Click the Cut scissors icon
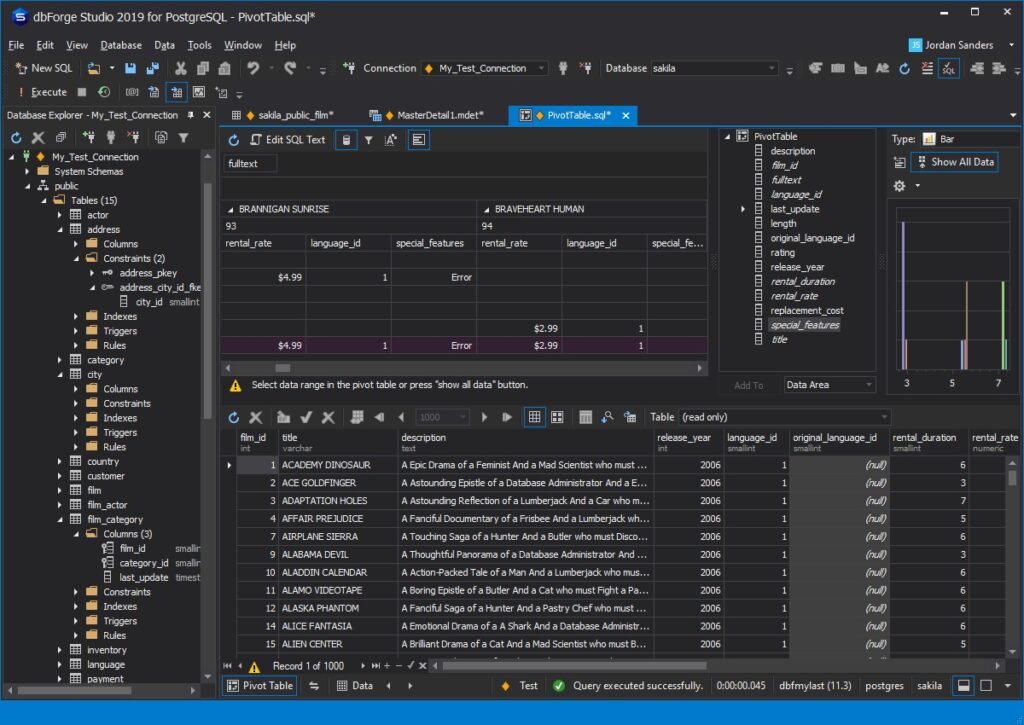This screenshot has width=1024, height=725. (x=180, y=69)
